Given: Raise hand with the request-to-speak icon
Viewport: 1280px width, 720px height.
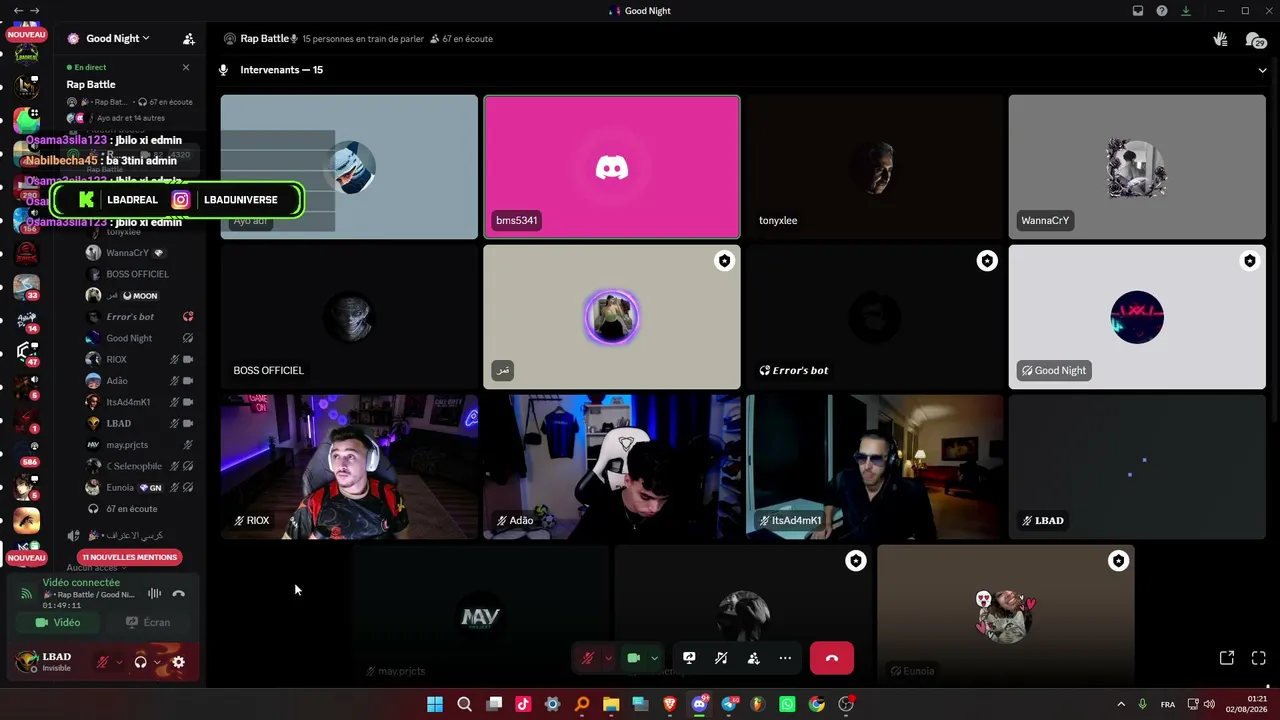Looking at the screenshot, I should (1221, 39).
